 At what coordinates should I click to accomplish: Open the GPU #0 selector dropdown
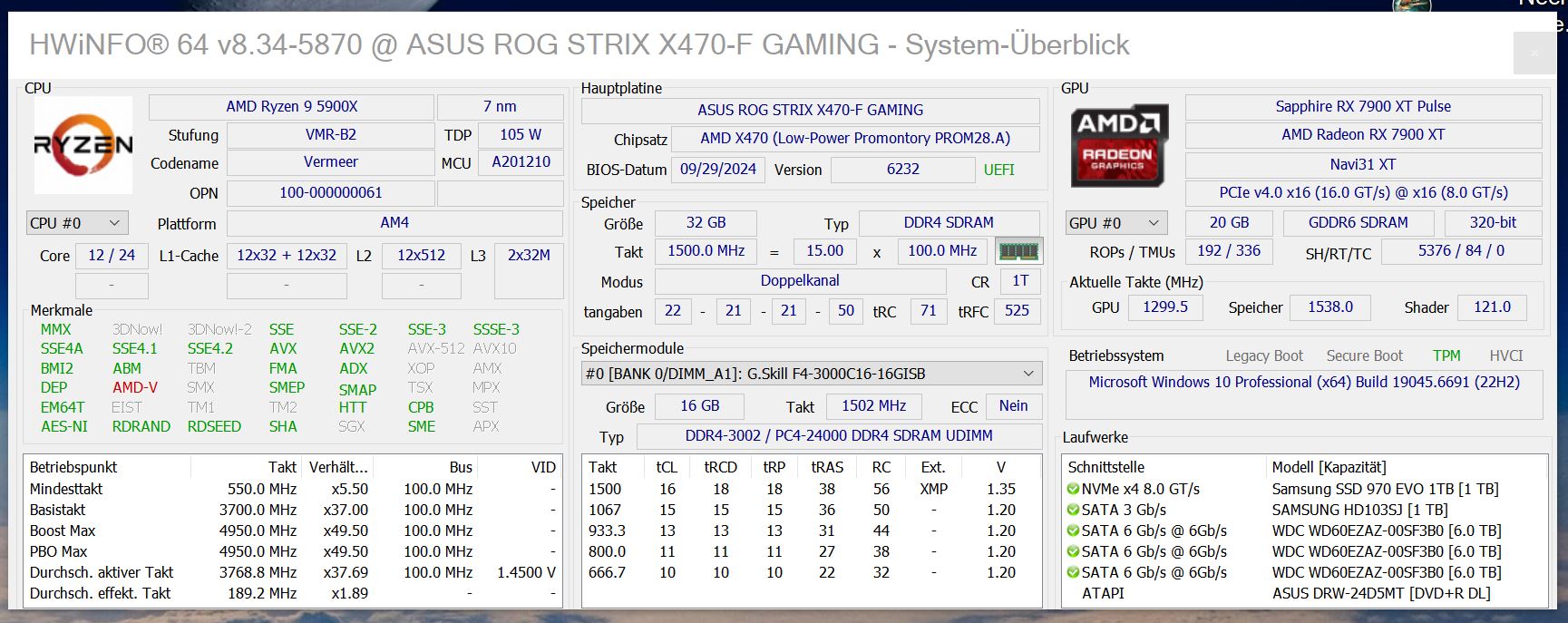1116,223
